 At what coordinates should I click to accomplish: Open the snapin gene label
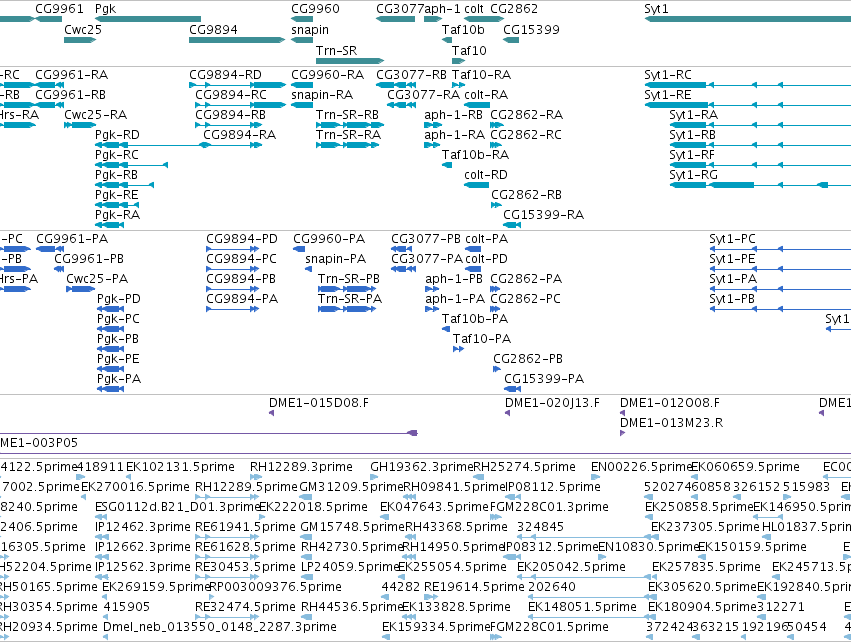(x=310, y=29)
